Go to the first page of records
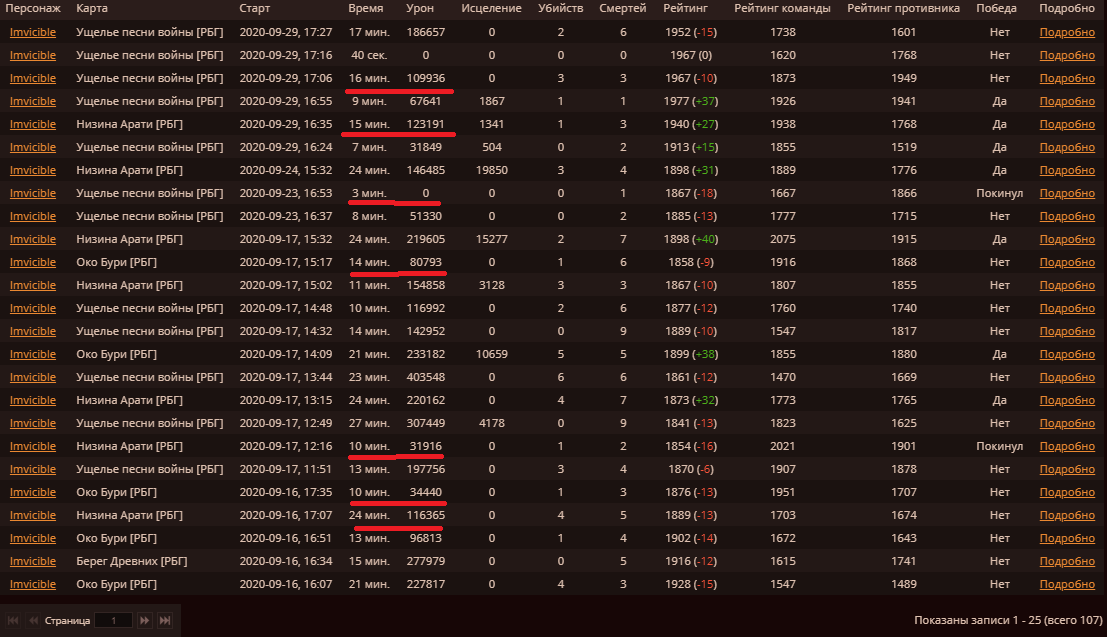 (14, 621)
